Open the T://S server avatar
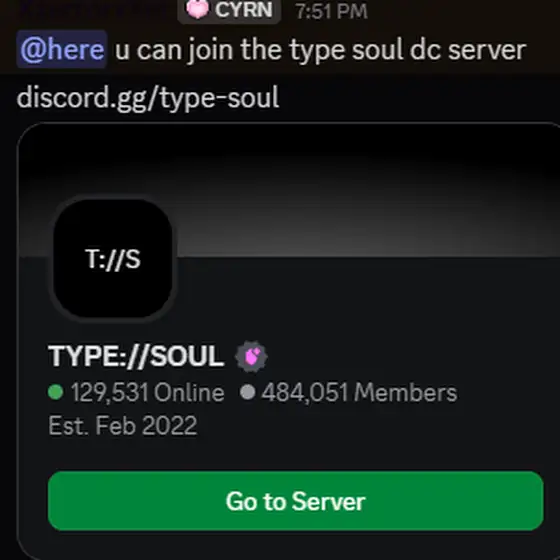The height and width of the screenshot is (560, 560). 113,259
